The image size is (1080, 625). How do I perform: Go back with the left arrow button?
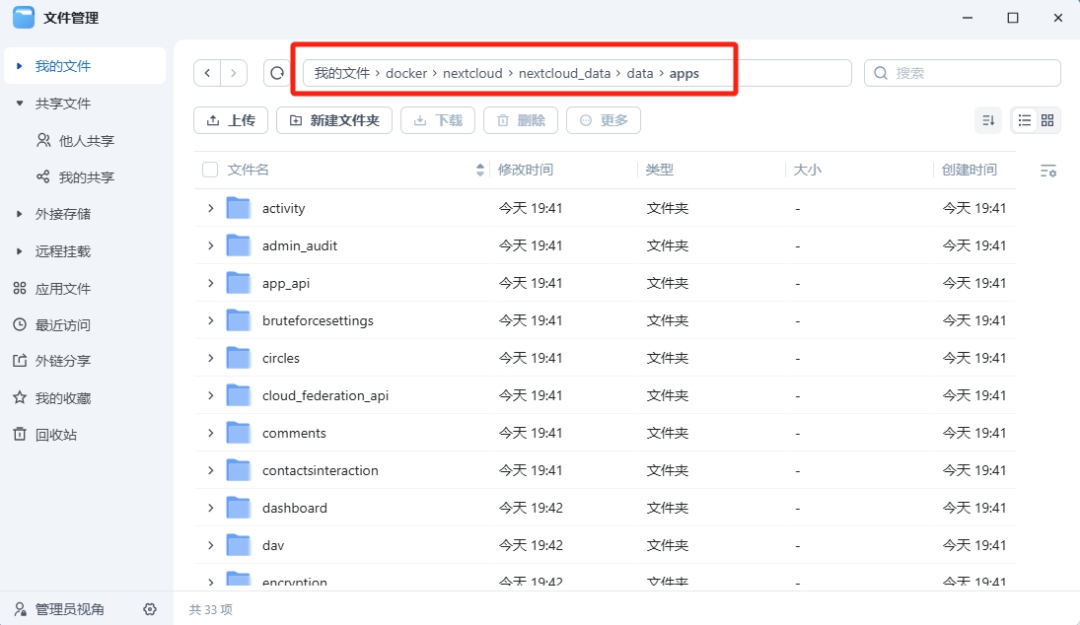coord(207,73)
